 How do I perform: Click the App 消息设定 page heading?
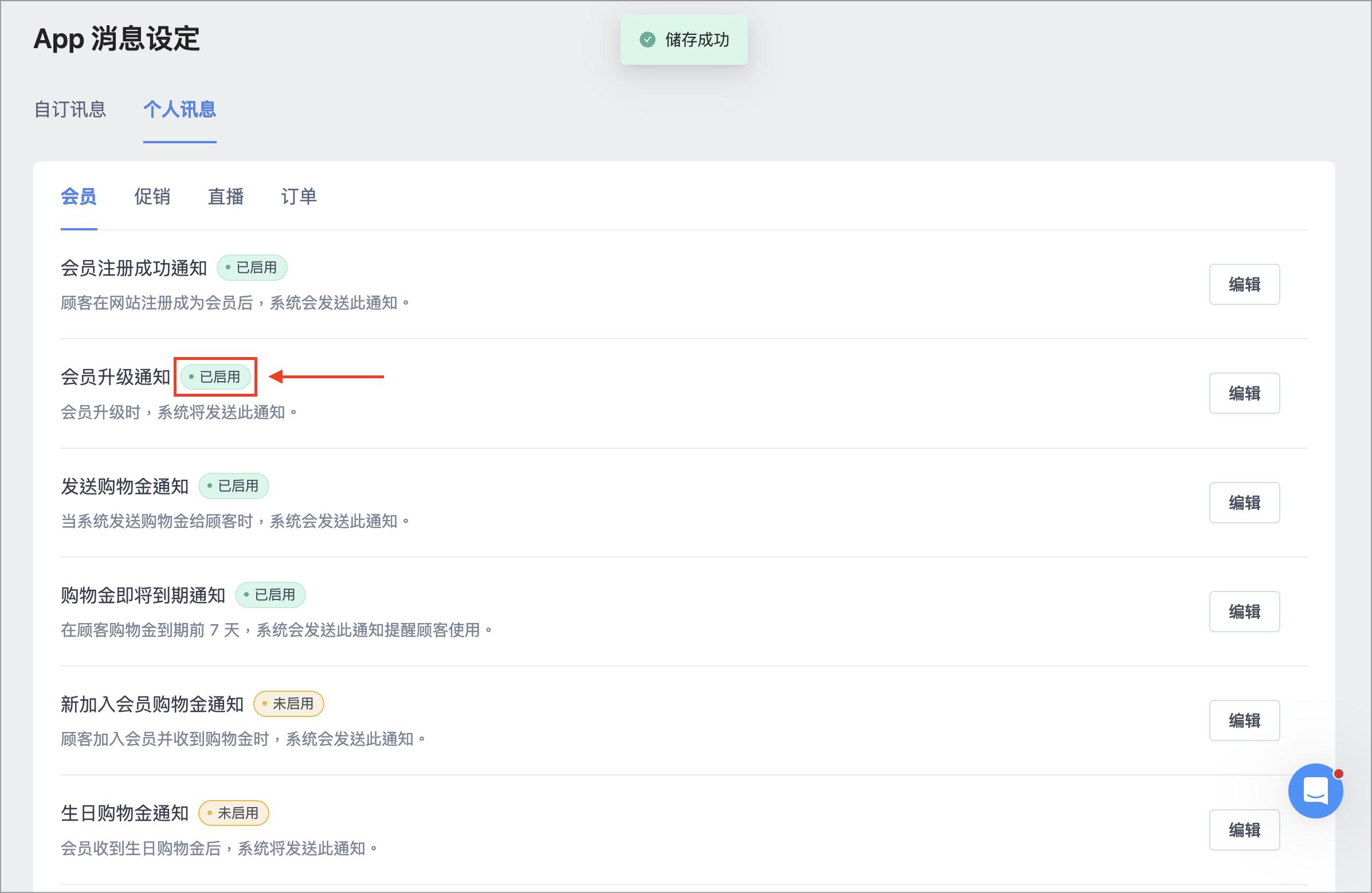point(116,39)
